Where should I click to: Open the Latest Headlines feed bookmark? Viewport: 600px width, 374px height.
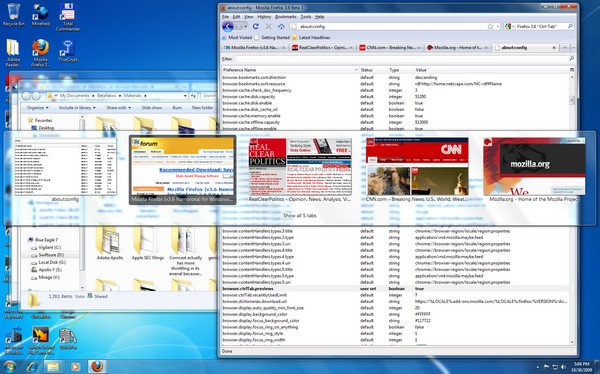tap(311, 38)
